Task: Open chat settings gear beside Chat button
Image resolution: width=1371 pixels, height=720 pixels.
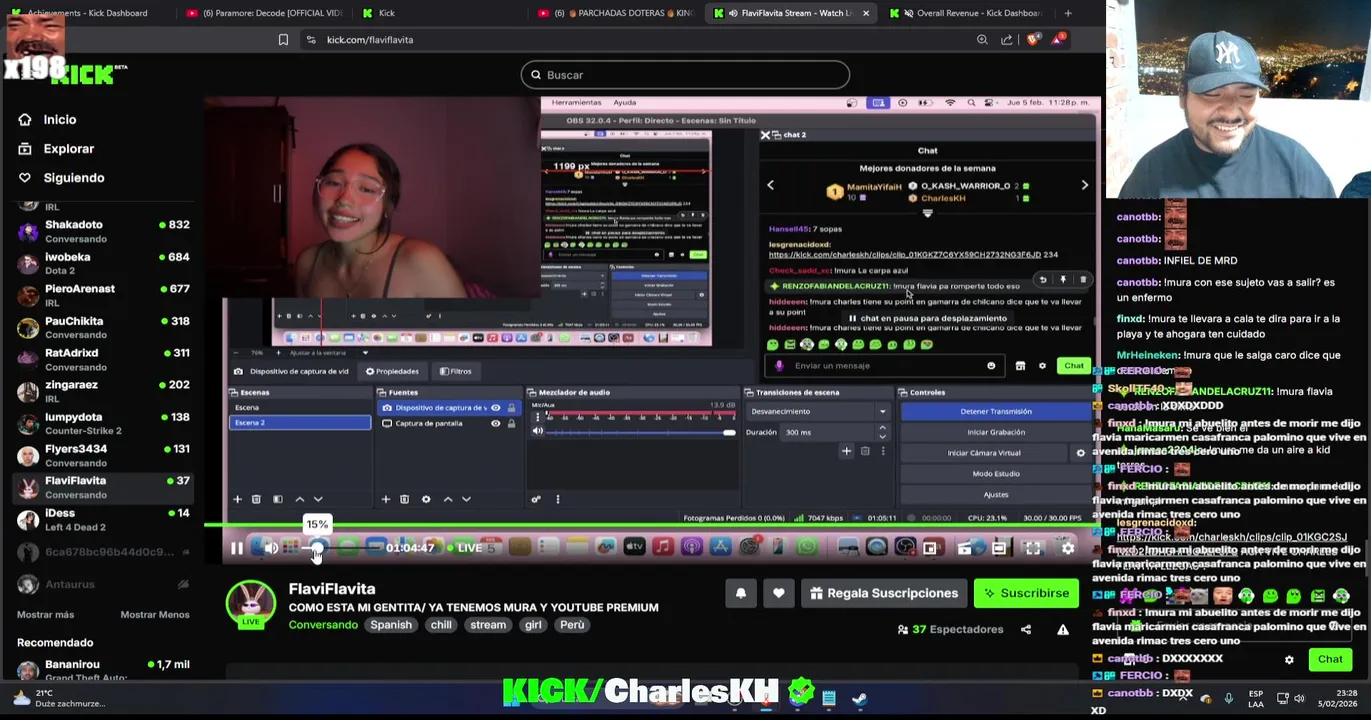Action: [1289, 660]
